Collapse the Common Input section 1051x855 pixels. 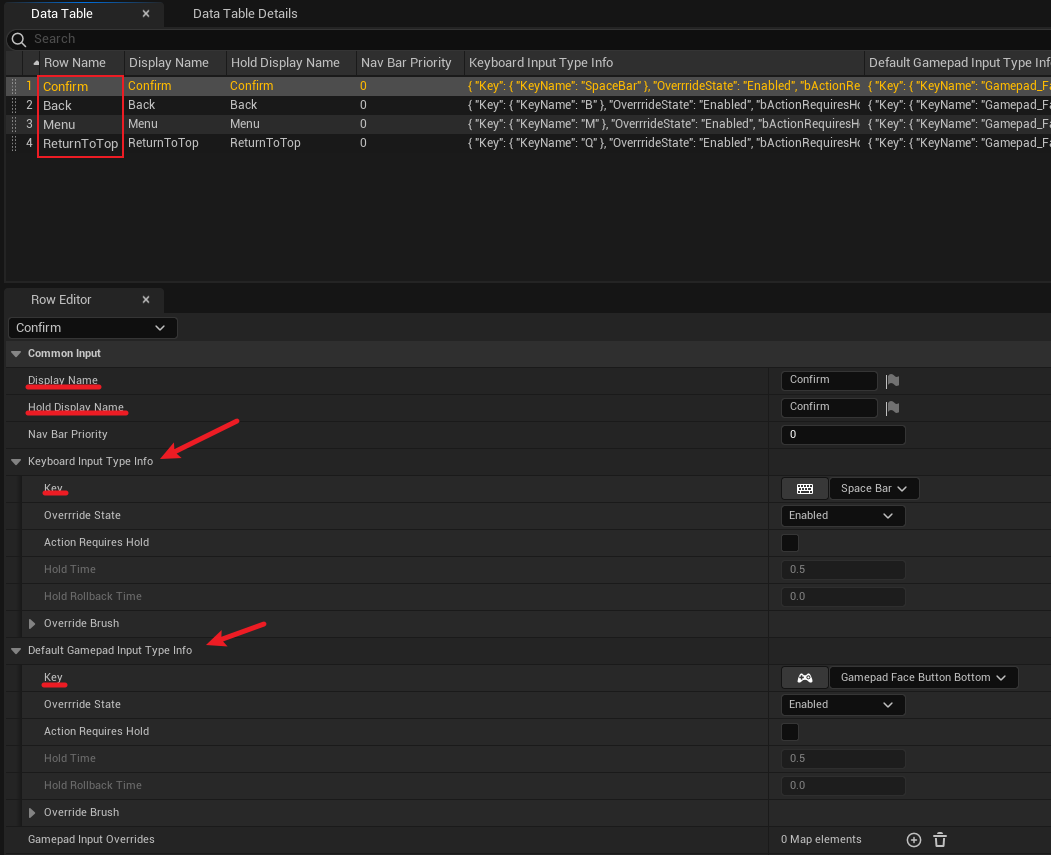point(16,354)
